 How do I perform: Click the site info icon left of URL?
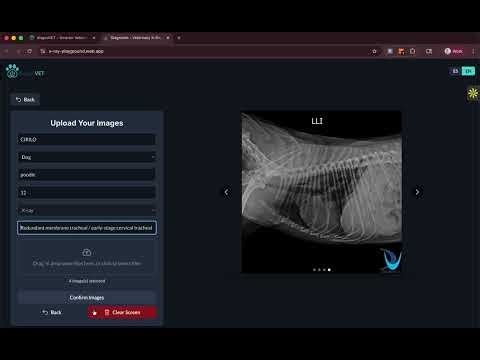coord(42,51)
